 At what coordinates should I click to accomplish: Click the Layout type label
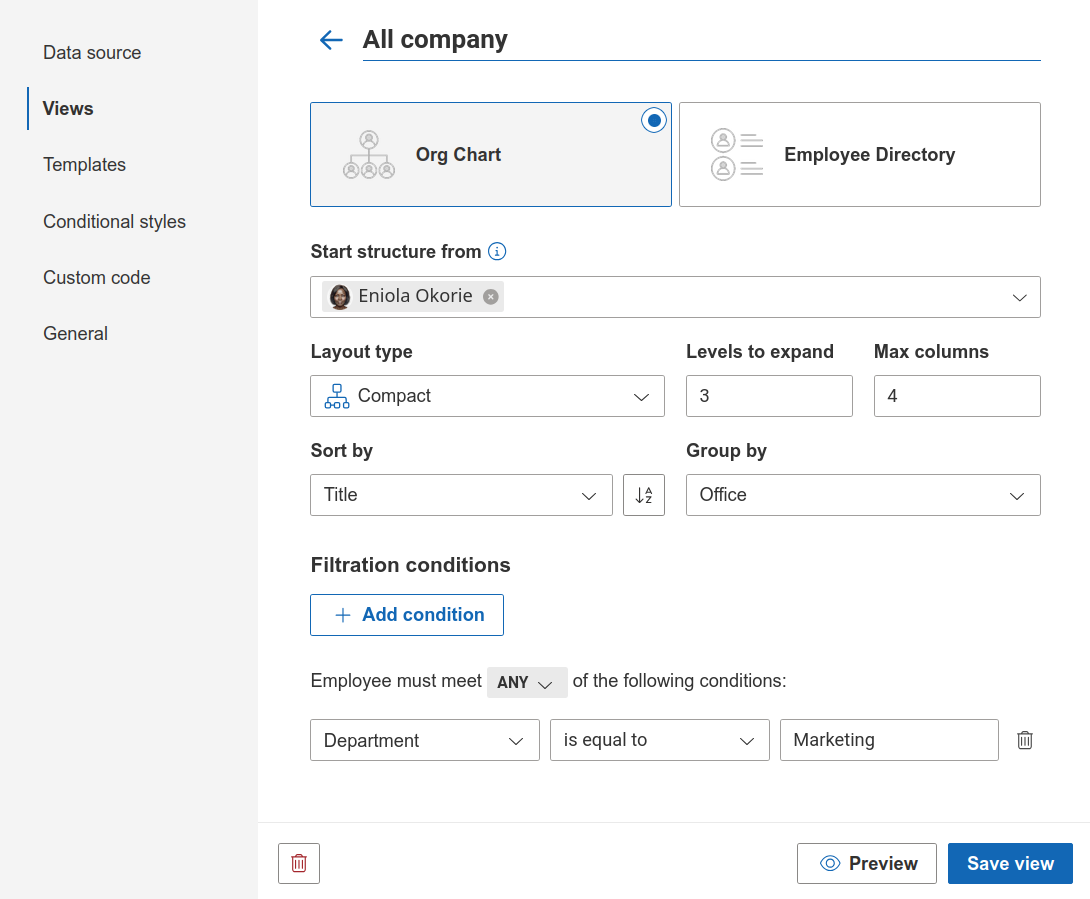pyautogui.click(x=361, y=352)
